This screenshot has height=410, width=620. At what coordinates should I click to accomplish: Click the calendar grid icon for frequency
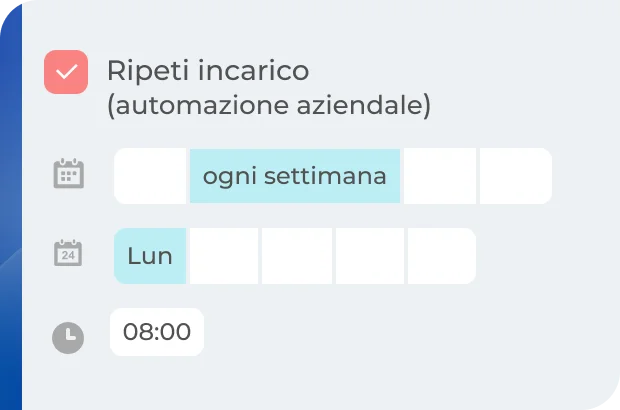point(68,175)
